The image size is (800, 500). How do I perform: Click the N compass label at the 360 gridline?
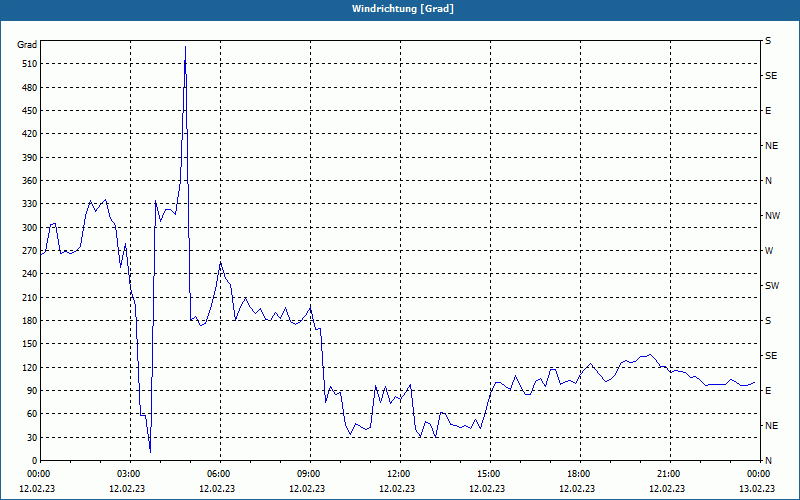(x=768, y=181)
